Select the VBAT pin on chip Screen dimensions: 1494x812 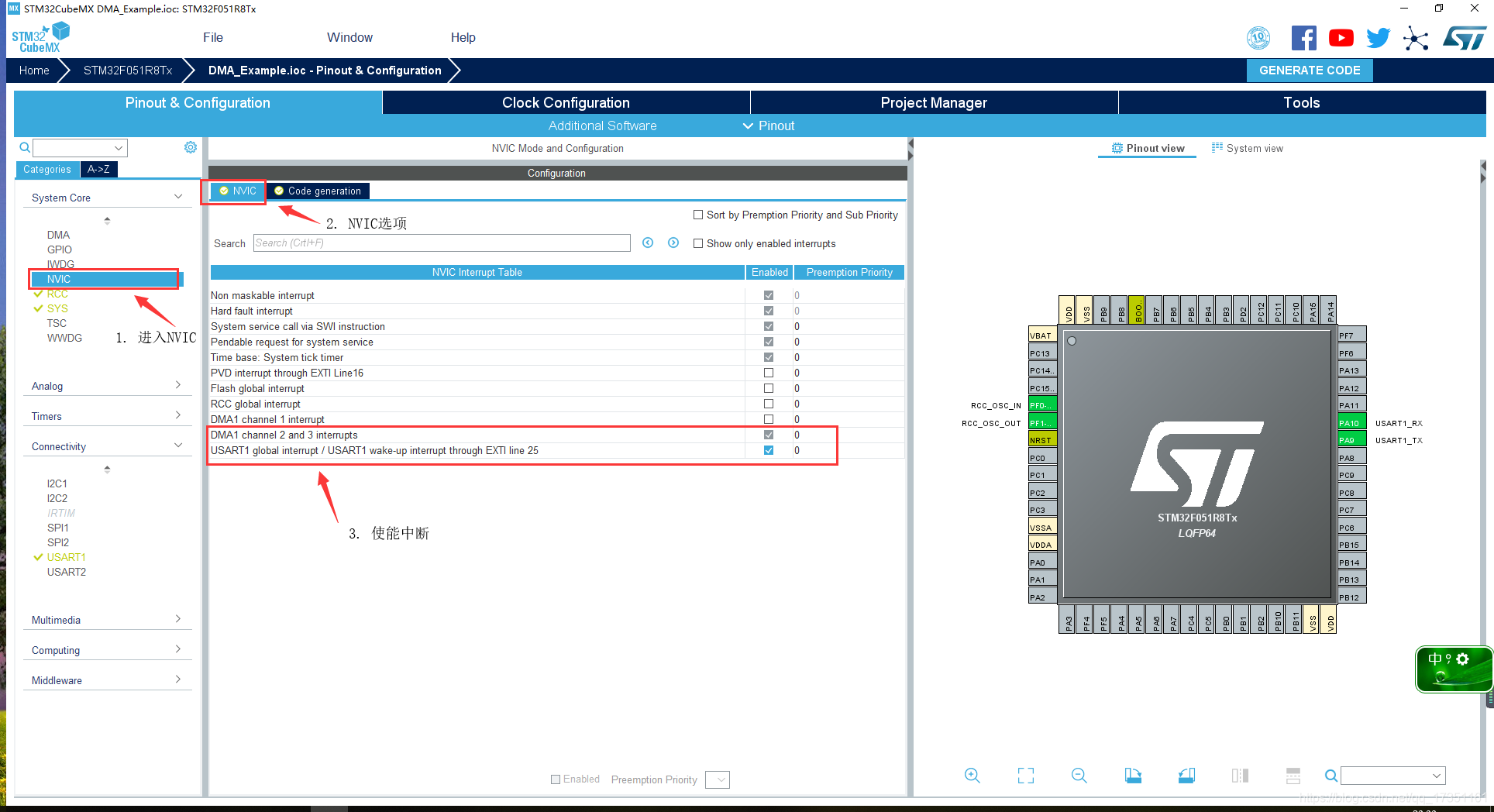coord(1042,335)
